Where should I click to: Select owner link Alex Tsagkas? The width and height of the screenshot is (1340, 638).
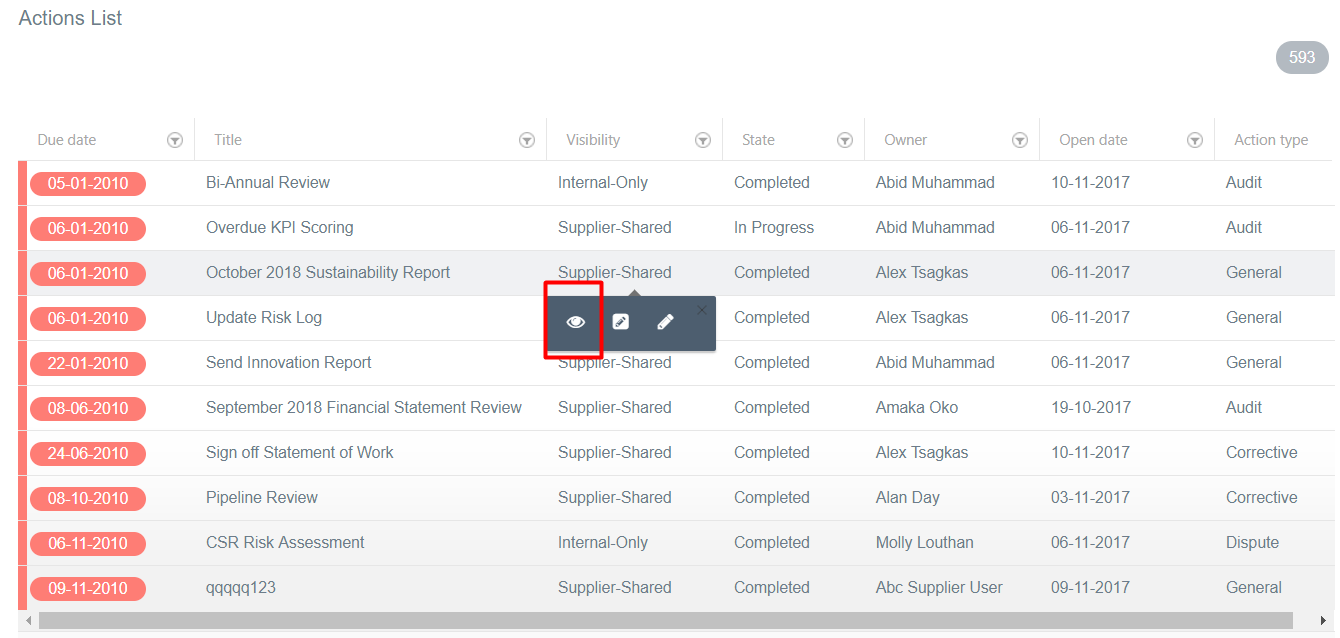tap(921, 272)
